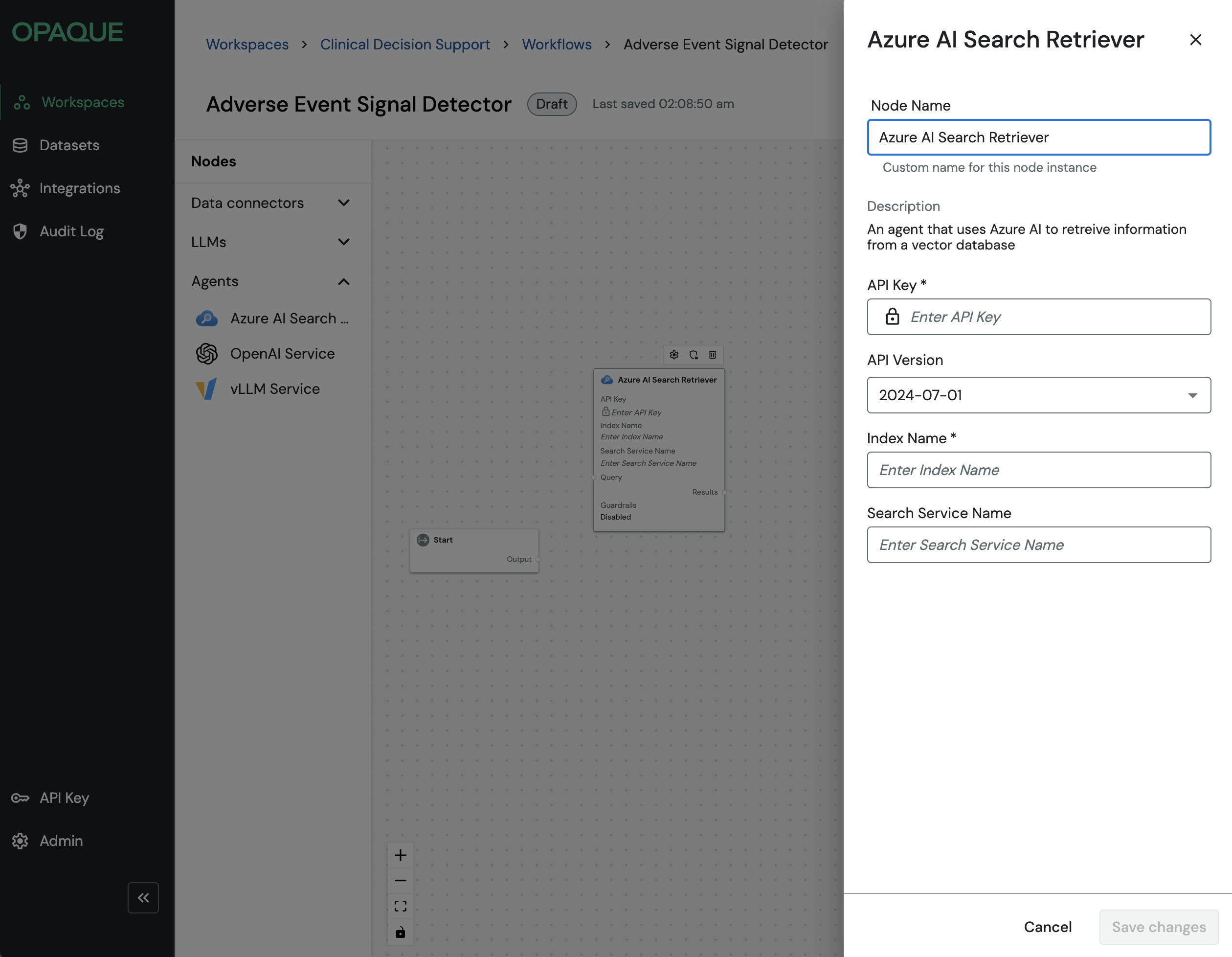Image resolution: width=1232 pixels, height=957 pixels.
Task: Collapse sidebar with double chevron button
Action: click(x=143, y=897)
